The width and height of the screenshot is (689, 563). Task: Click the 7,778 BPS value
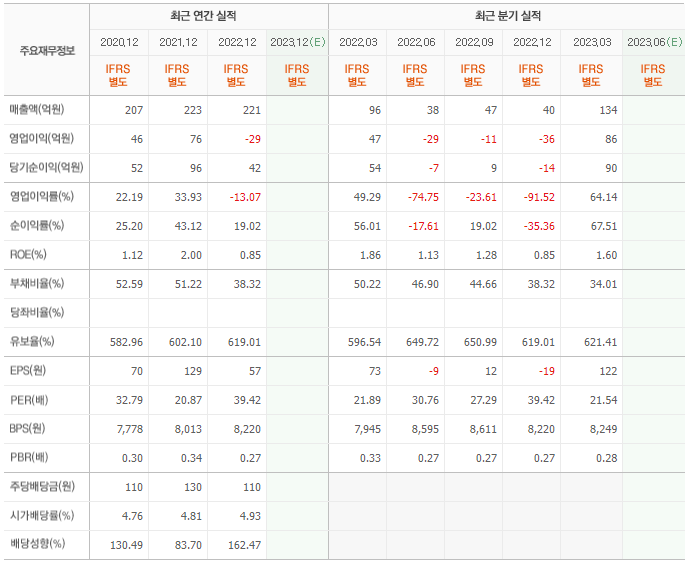coord(130,429)
